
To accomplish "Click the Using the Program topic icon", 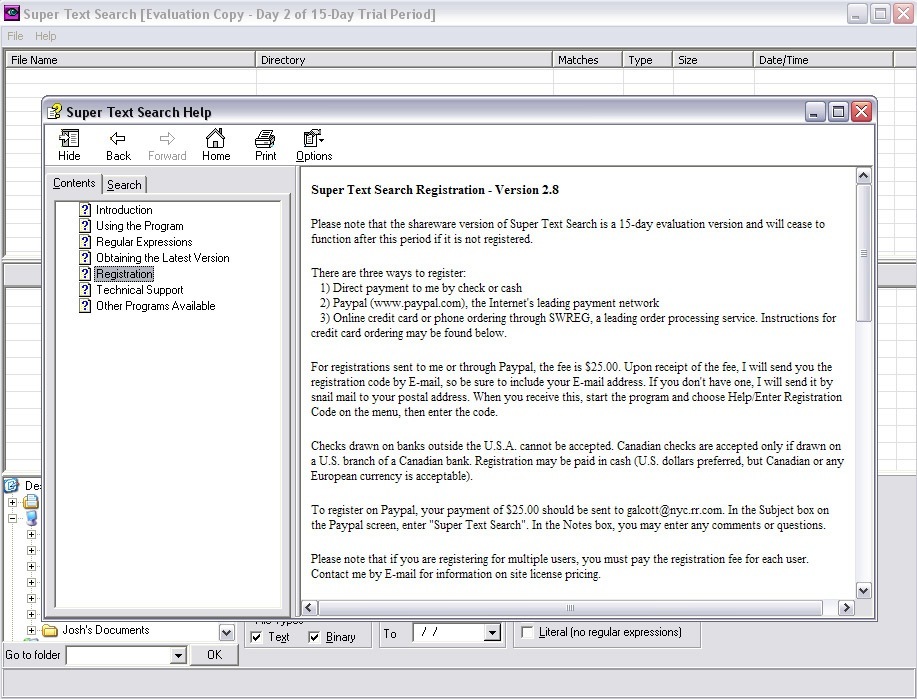I will [x=85, y=226].
